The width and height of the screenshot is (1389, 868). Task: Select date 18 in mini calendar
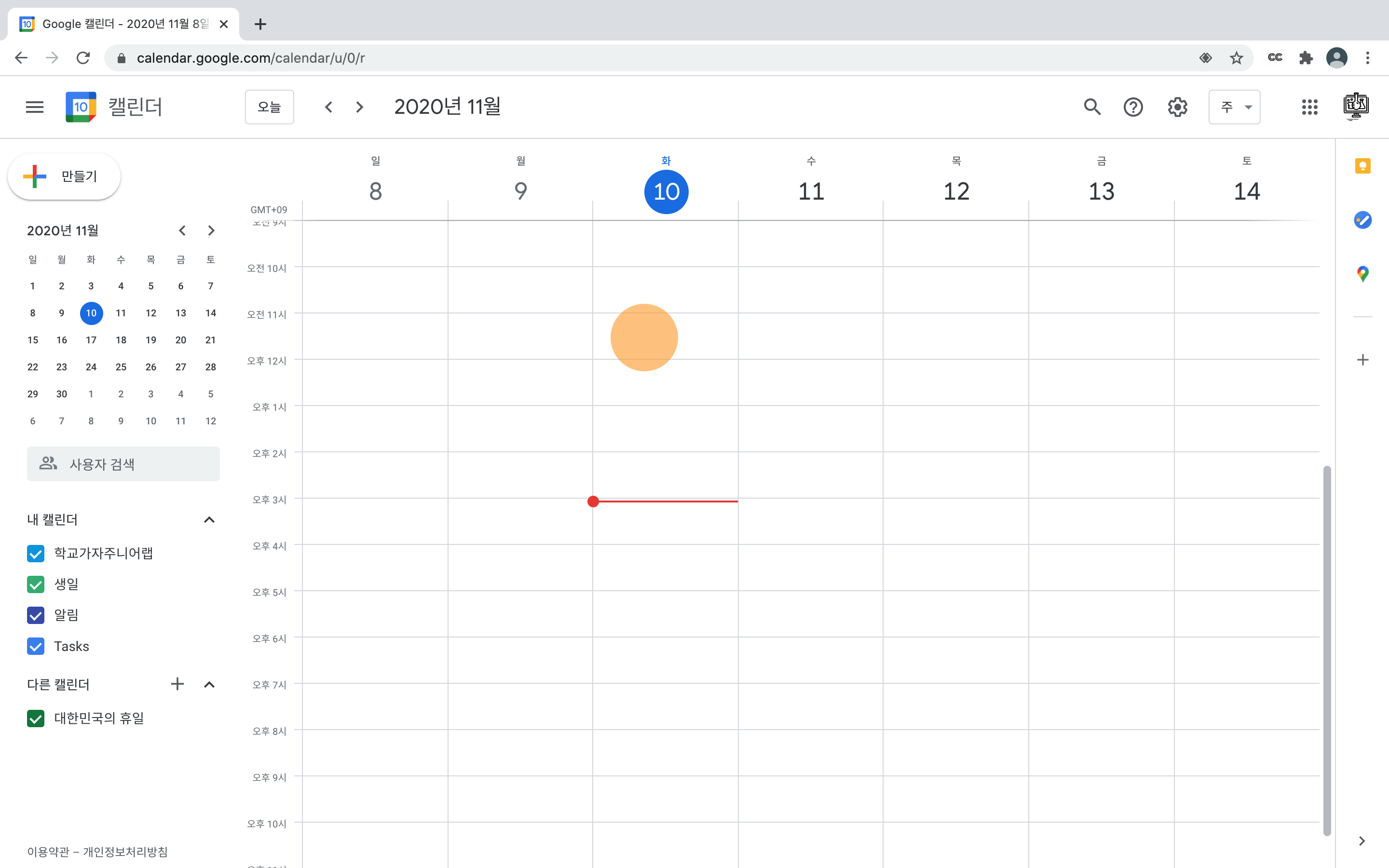point(121,340)
